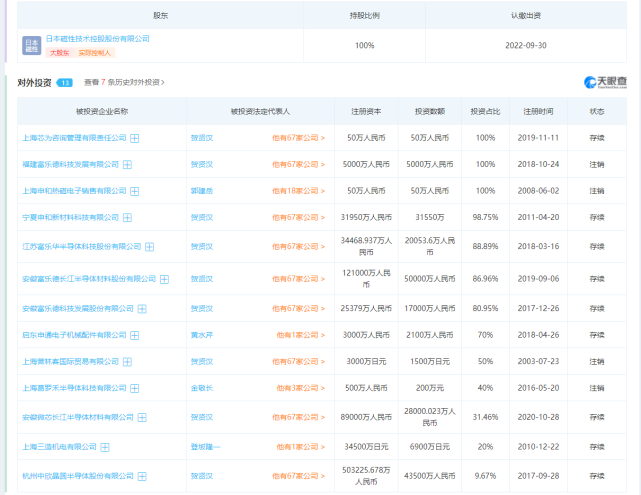The image size is (641, 495).
Task: Click plus icon beside 启东申通电子机械配件有限公司
Action: (134, 335)
